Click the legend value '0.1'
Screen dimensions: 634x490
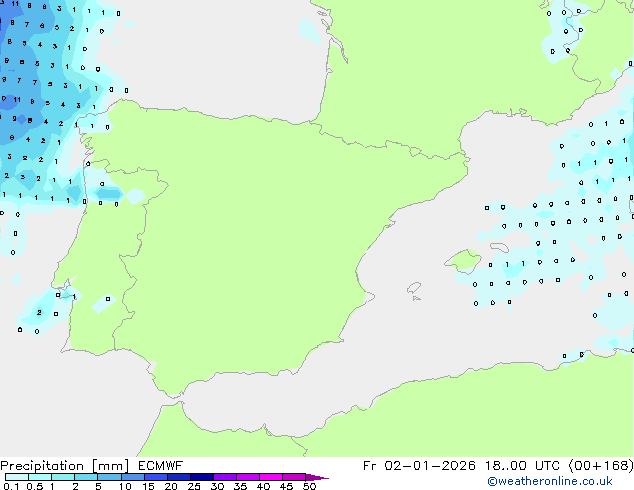click(11, 486)
